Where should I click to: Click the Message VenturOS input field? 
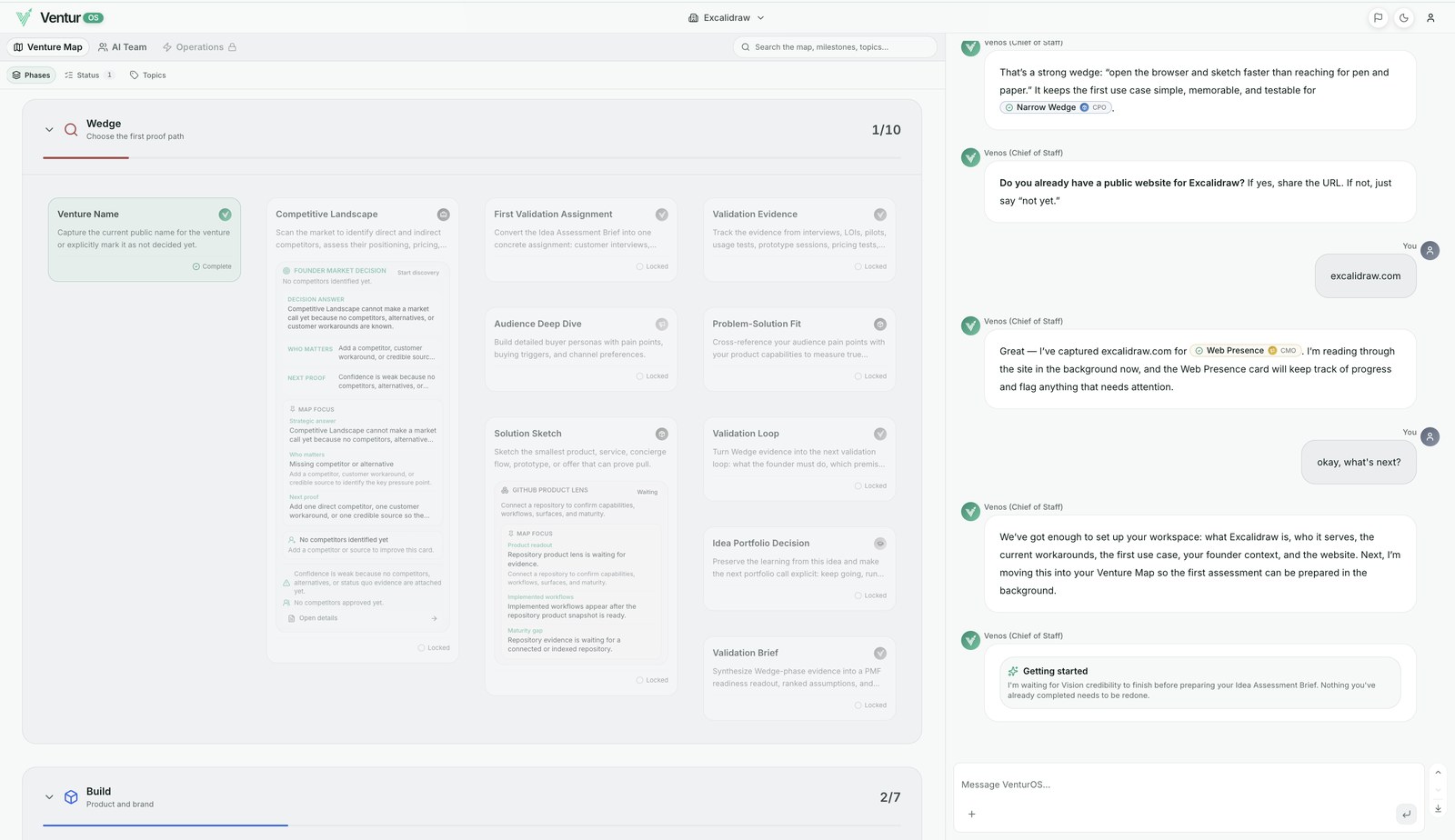click(x=1188, y=785)
